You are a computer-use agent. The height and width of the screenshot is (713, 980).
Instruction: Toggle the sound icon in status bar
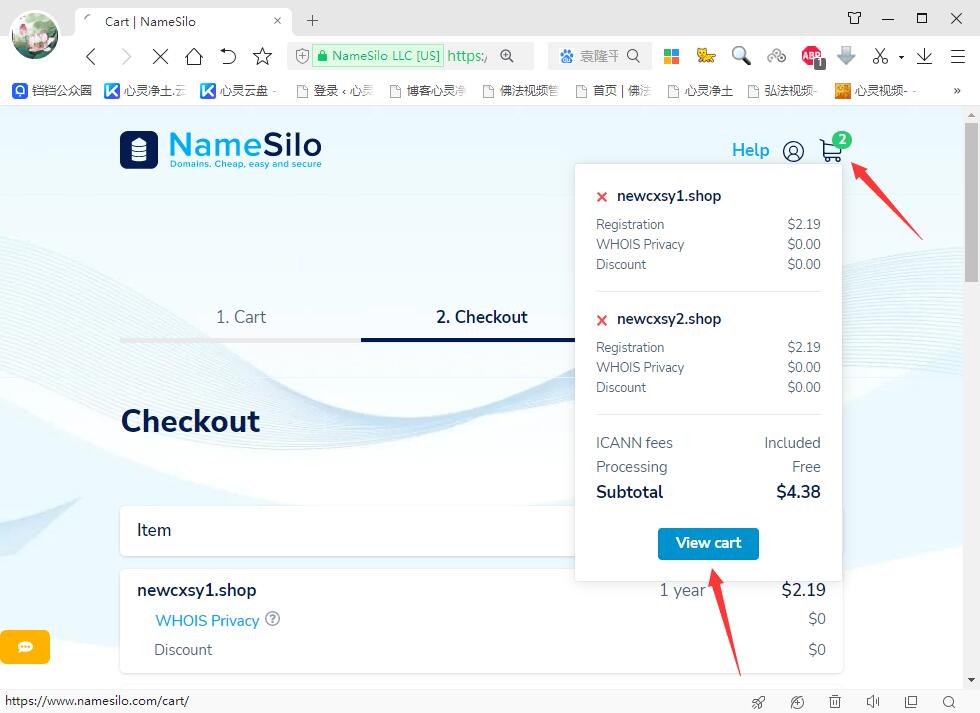click(873, 702)
